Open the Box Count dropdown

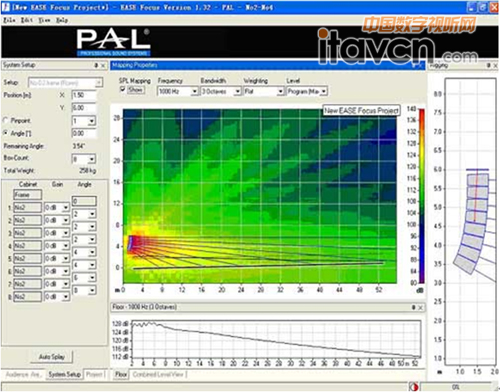point(92,159)
